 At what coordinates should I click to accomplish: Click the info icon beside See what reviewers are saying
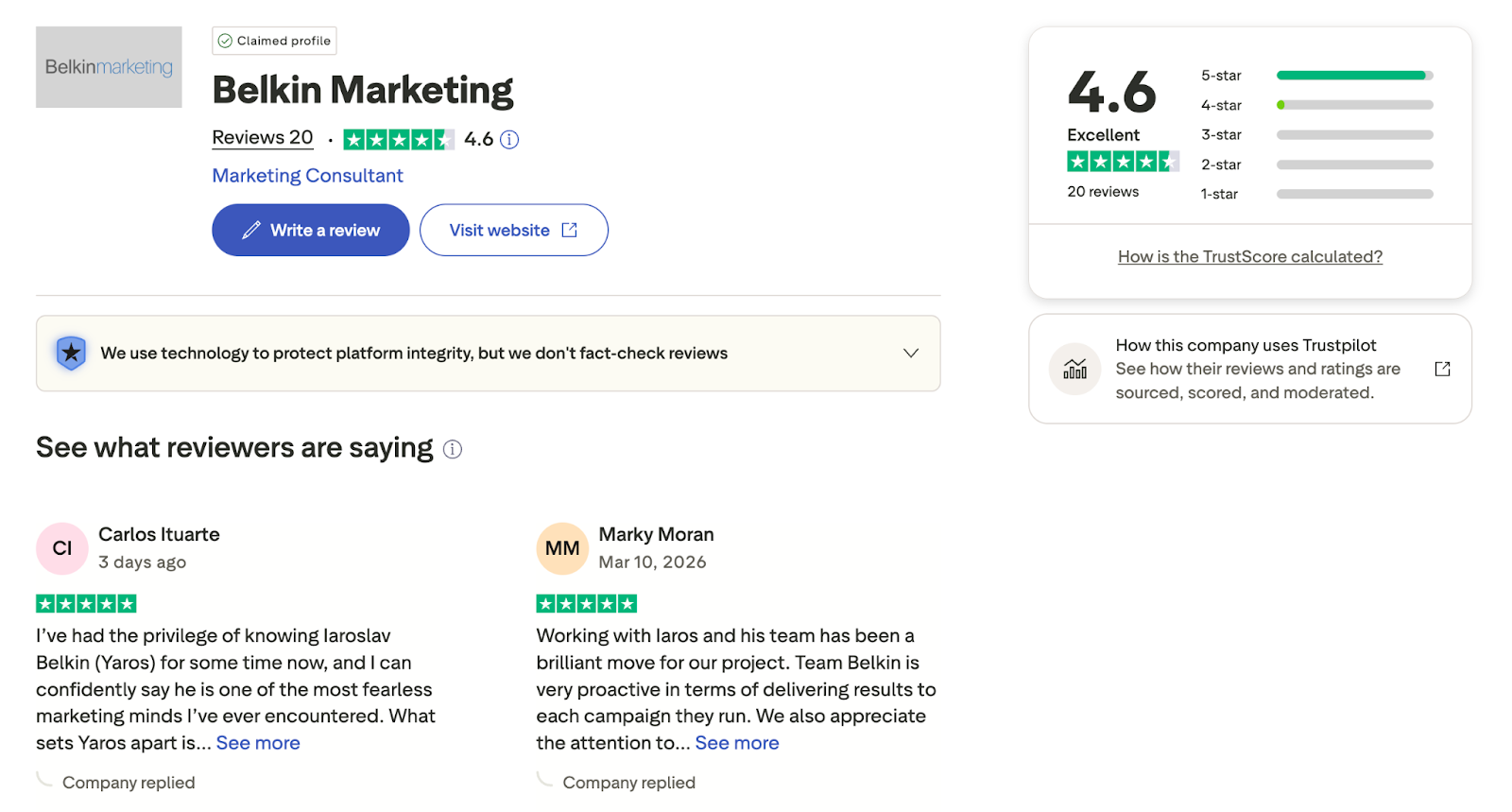point(452,449)
